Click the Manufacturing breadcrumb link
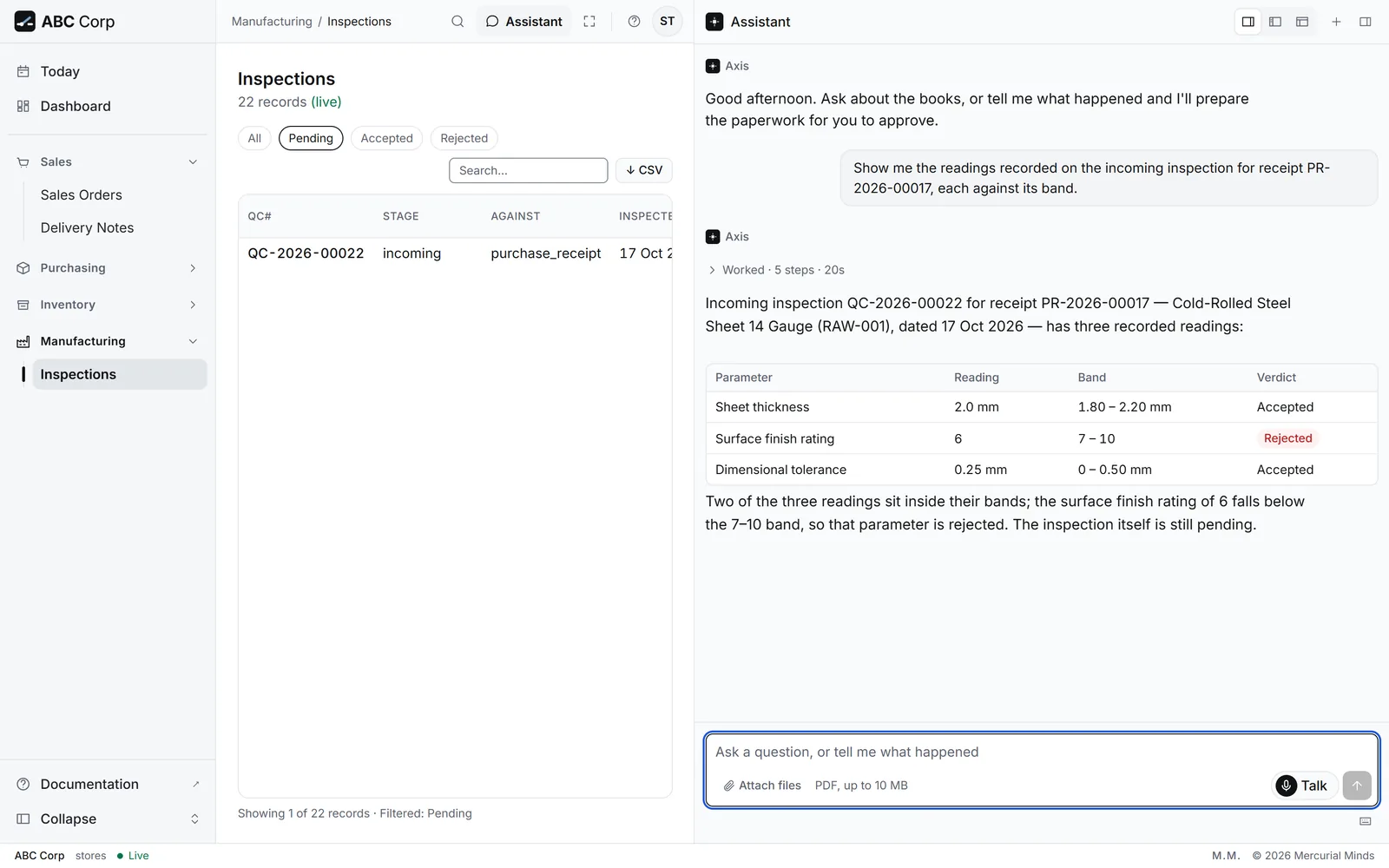Viewport: 1389px width, 868px height. (272, 22)
